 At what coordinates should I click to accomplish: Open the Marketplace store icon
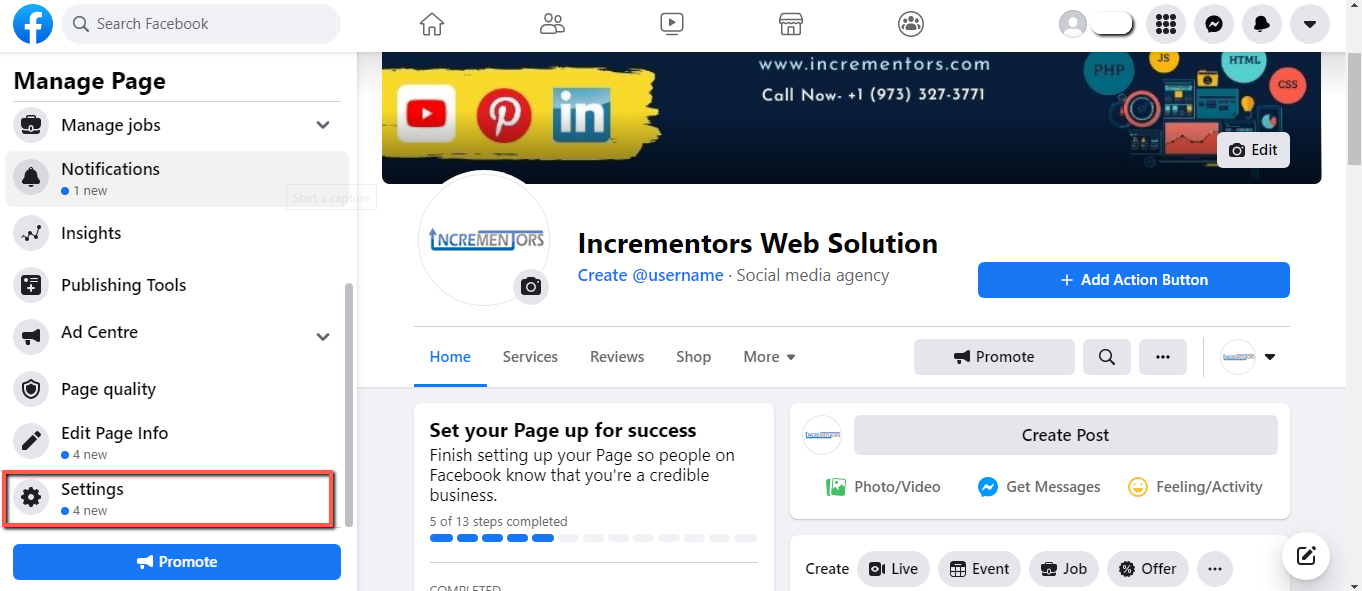[791, 24]
